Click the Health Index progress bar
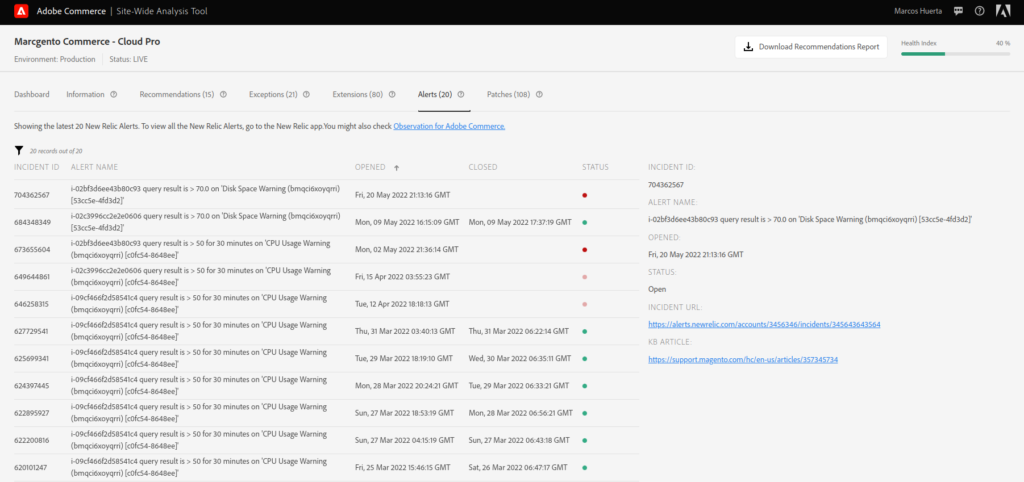This screenshot has width=1024, height=482. (955, 54)
